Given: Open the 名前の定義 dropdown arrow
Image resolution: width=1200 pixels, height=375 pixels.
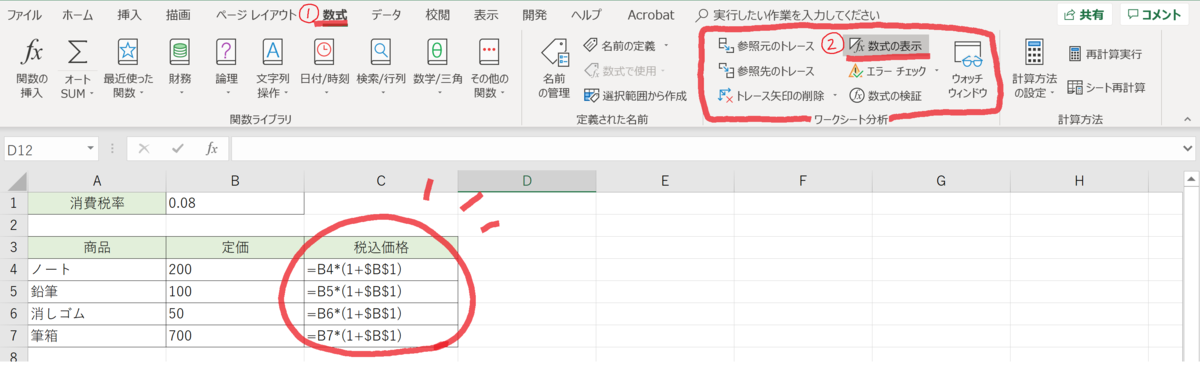Looking at the screenshot, I should [x=666, y=46].
